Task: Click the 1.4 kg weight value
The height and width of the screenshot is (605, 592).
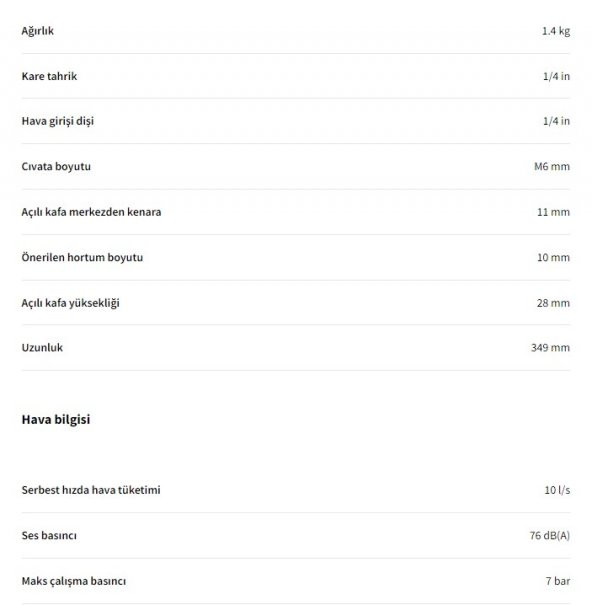Action: [x=556, y=31]
